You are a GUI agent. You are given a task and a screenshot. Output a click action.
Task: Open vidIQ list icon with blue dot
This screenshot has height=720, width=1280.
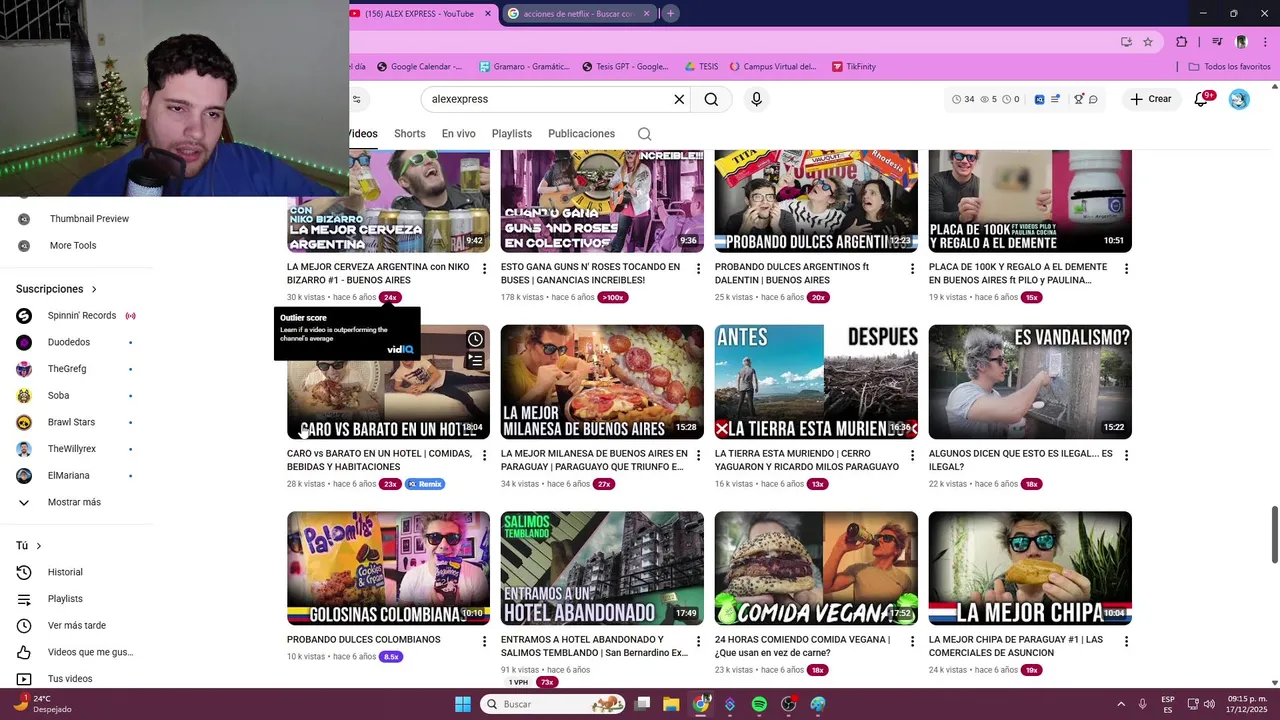[x=1055, y=99]
